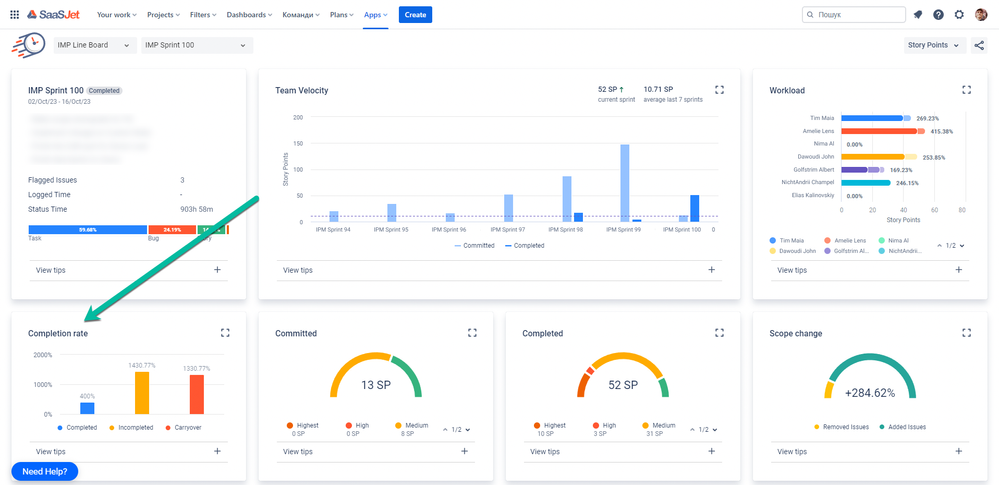This screenshot has width=999, height=485.
Task: Open the Plans menu
Action: pyautogui.click(x=342, y=15)
